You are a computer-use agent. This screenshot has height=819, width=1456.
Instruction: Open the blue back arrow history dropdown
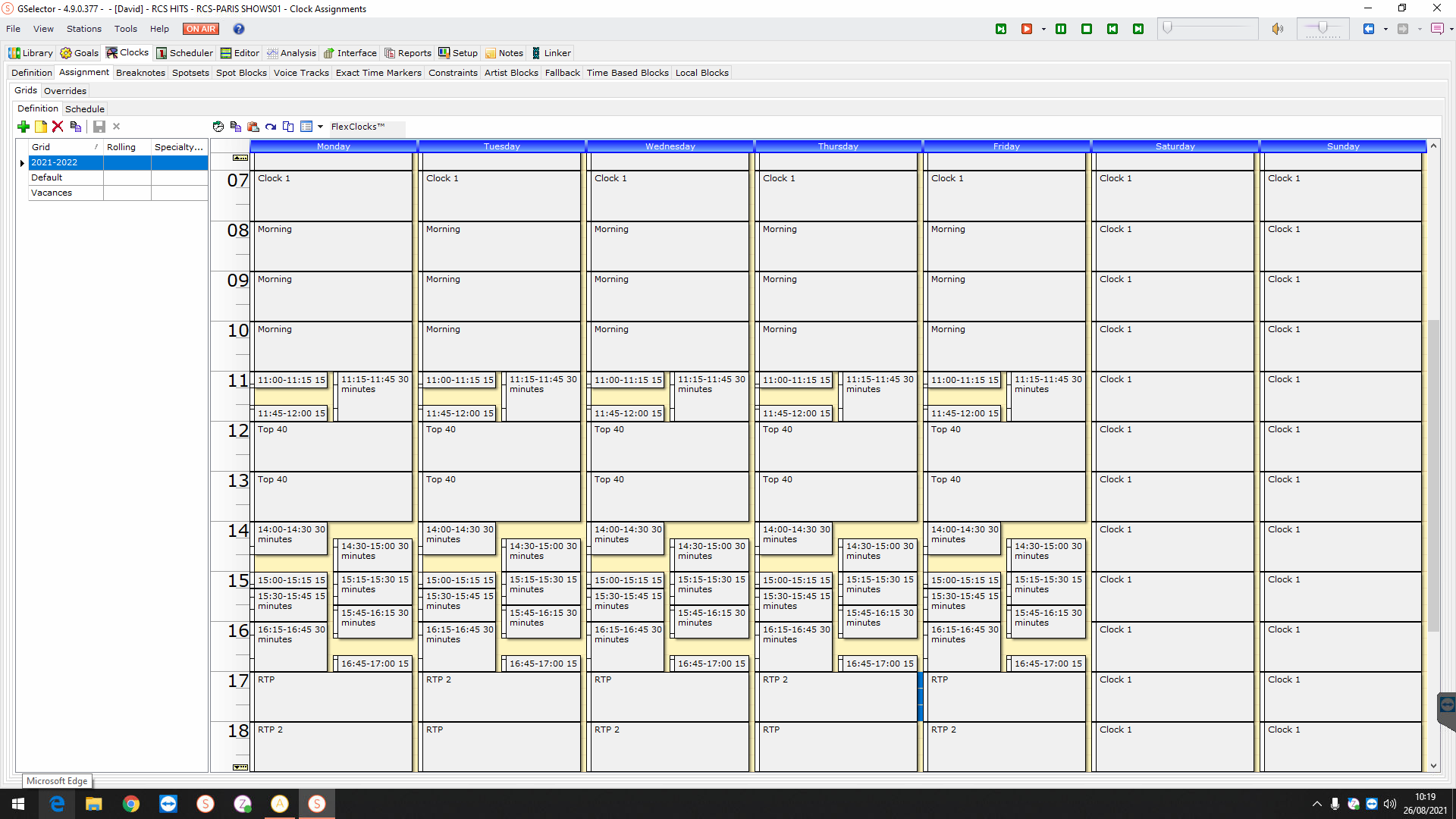1385,30
